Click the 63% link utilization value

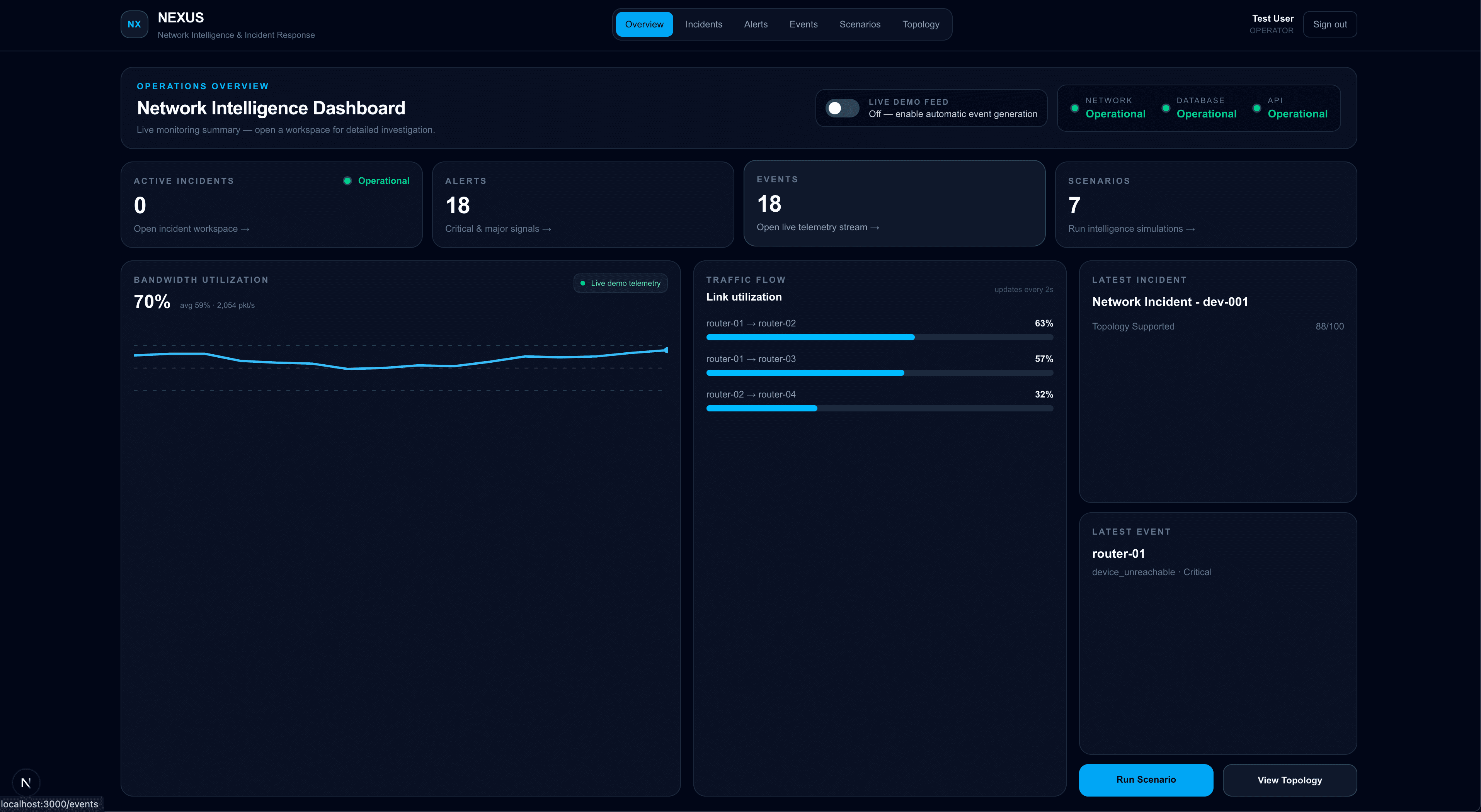(1044, 324)
